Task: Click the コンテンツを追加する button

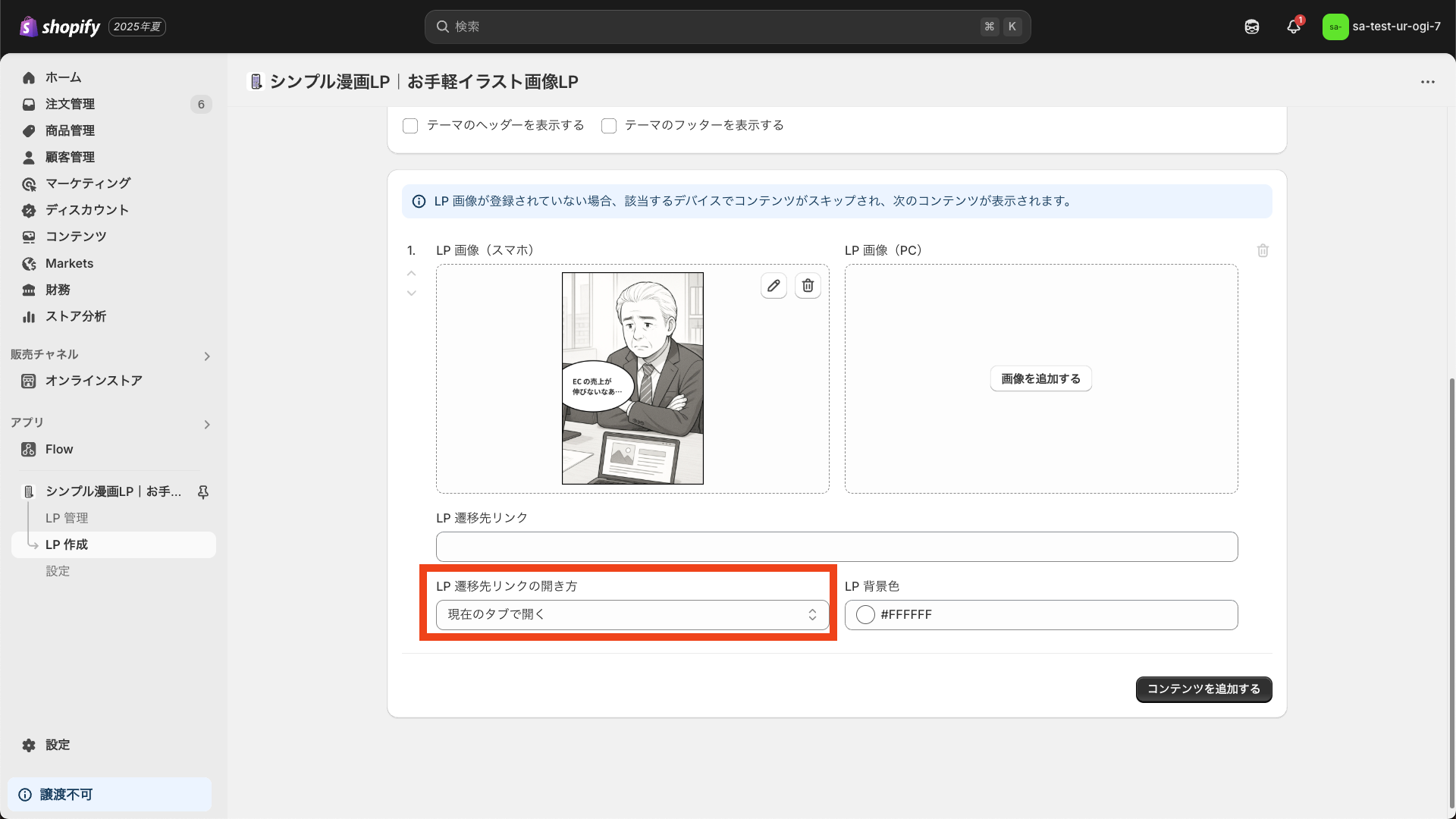Action: (1203, 689)
